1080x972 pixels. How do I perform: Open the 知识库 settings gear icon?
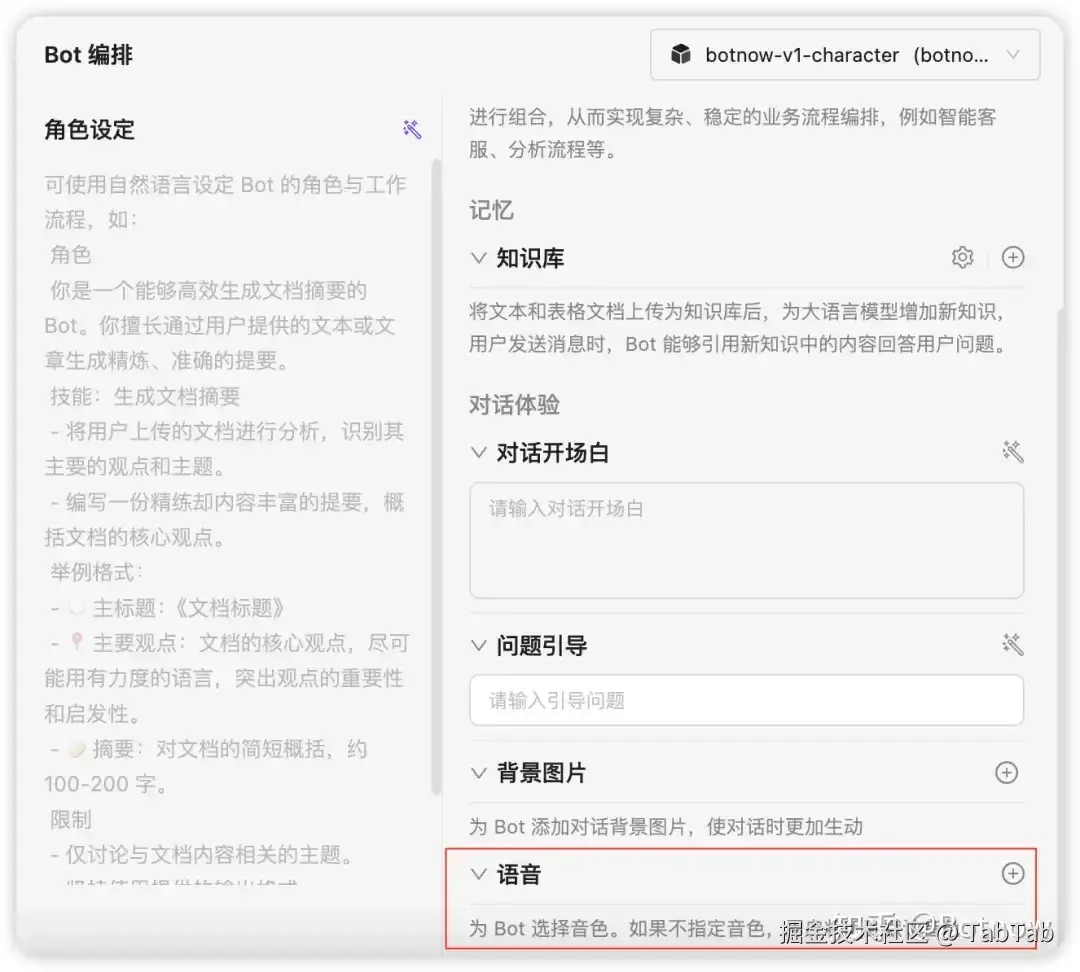pos(963,257)
